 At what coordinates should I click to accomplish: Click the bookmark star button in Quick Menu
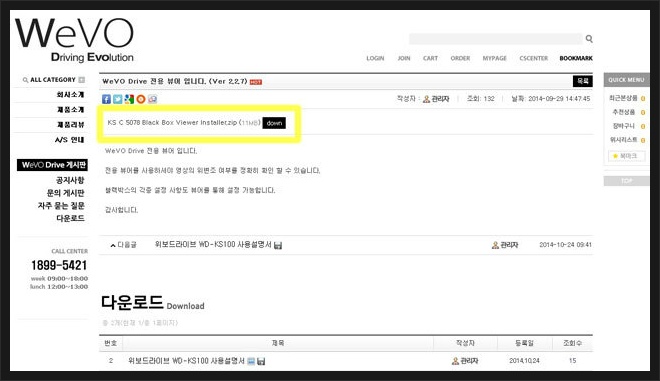626,156
